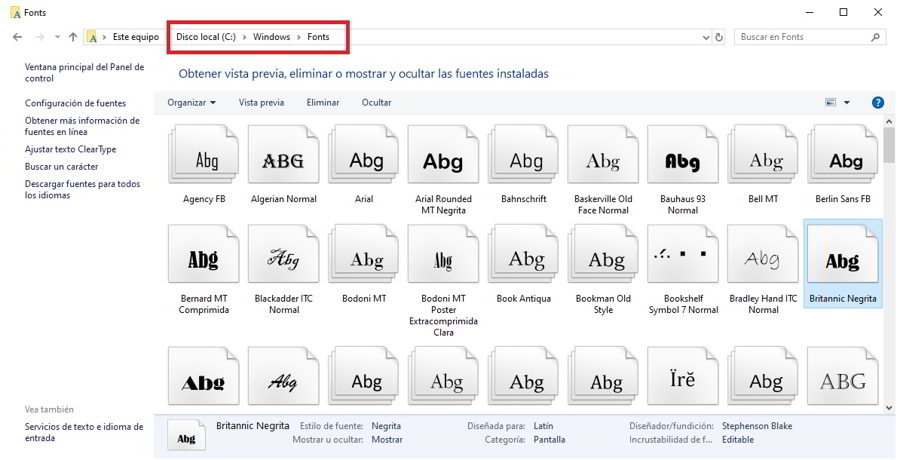Viewport: 900px width, 460px height.
Task: Click Este equipo in the address bar
Action: coord(135,37)
